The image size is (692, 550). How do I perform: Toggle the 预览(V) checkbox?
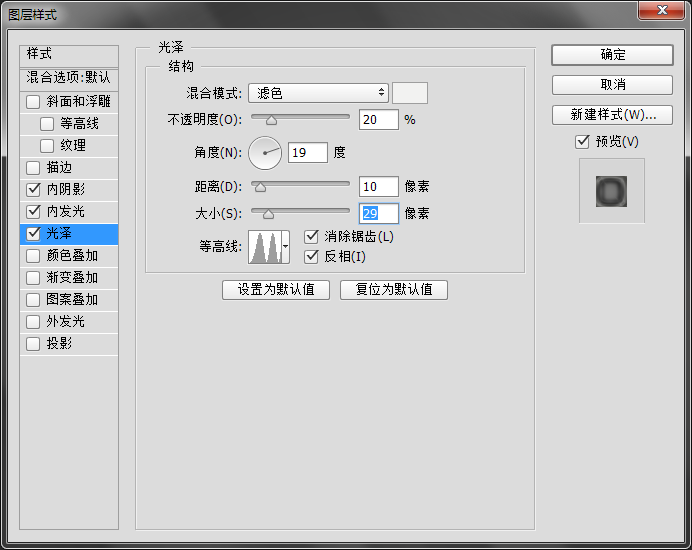pyautogui.click(x=583, y=142)
